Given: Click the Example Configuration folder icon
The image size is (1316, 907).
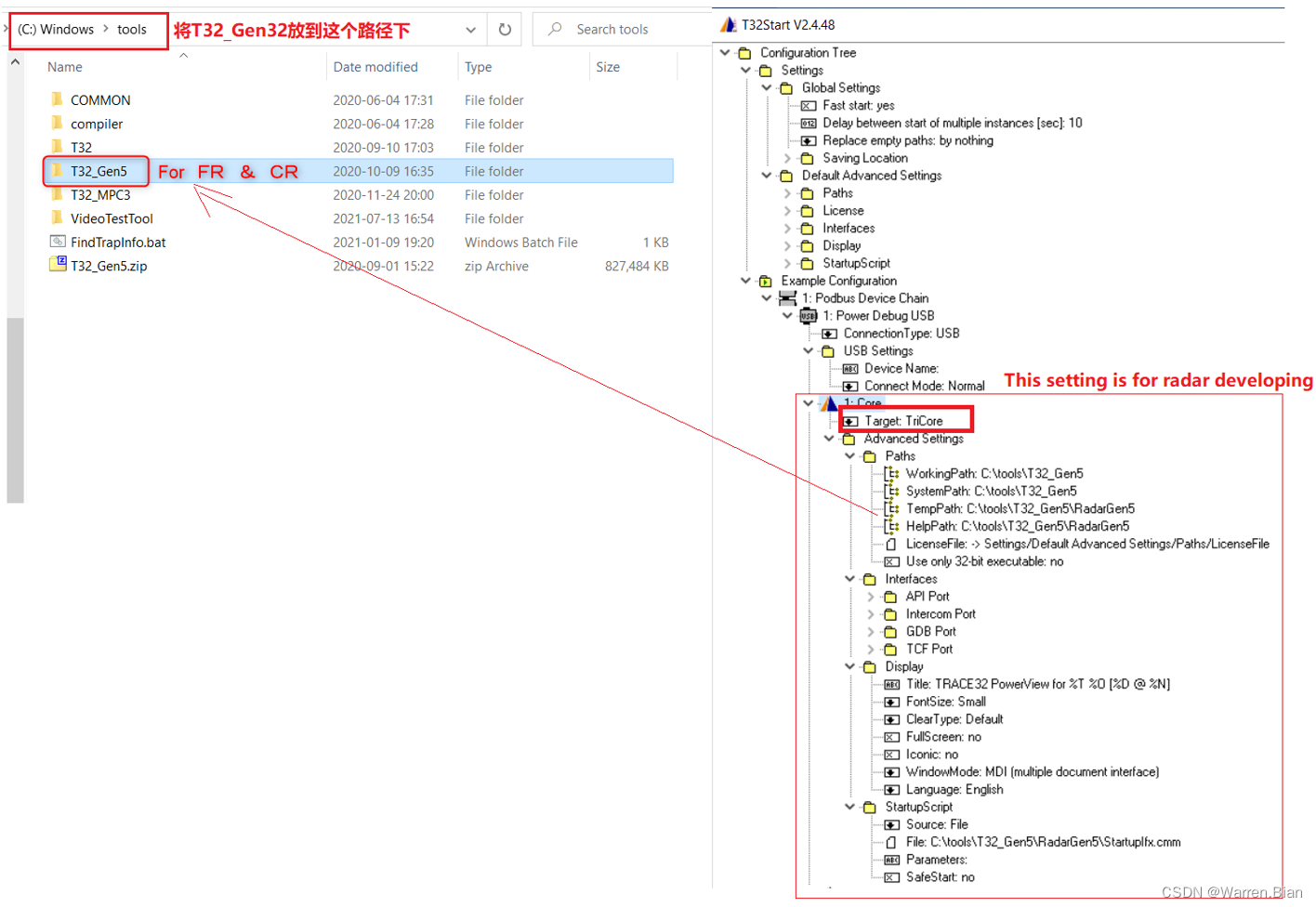Looking at the screenshot, I should click(x=766, y=281).
